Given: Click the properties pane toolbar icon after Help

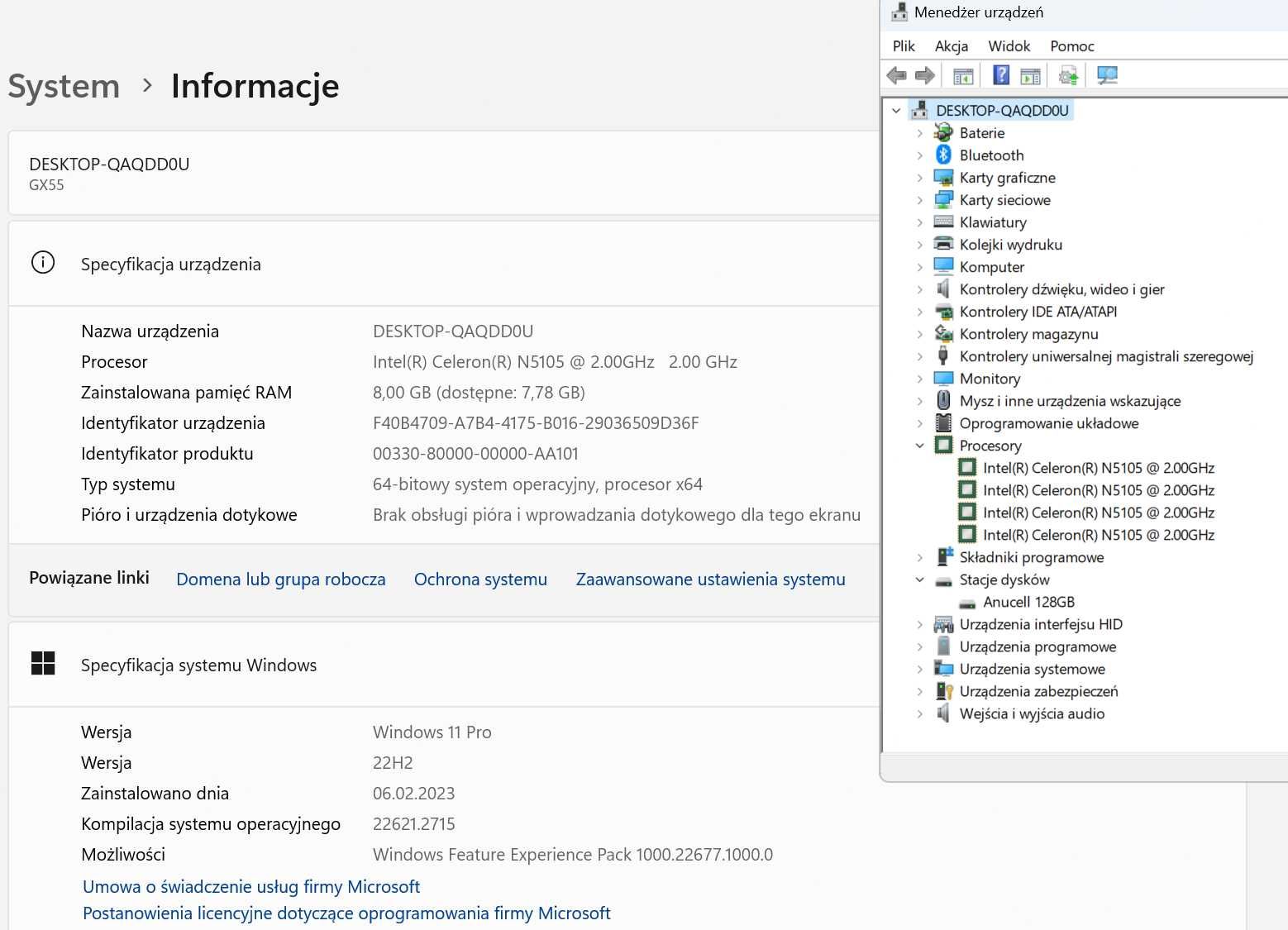Looking at the screenshot, I should [1030, 76].
